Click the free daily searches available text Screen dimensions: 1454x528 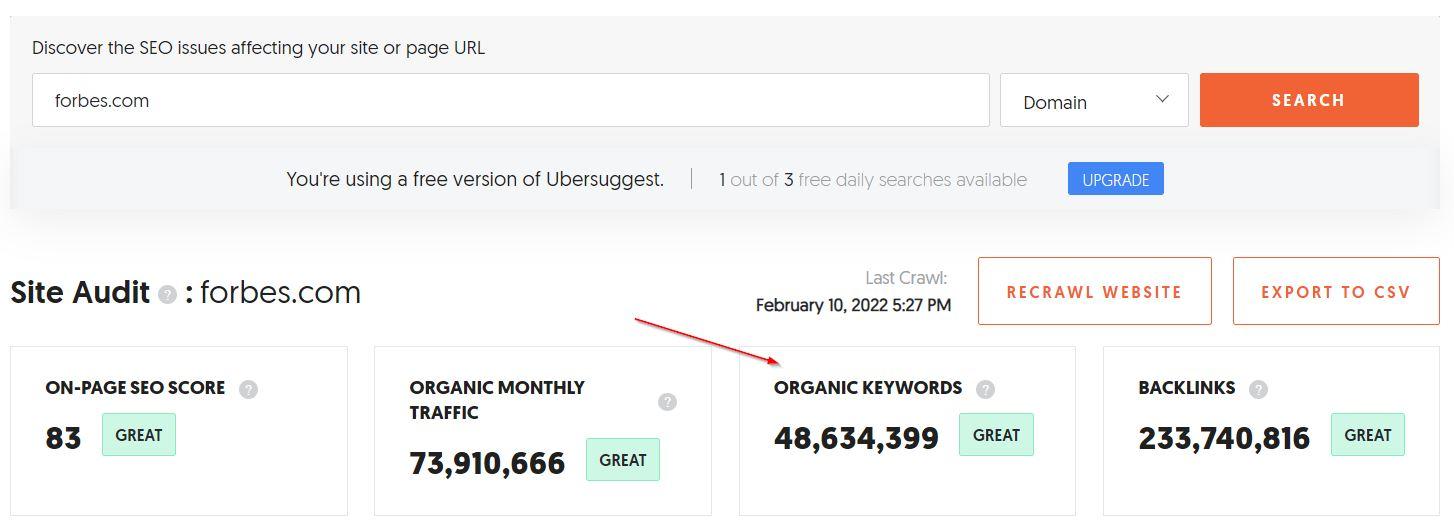(x=873, y=180)
